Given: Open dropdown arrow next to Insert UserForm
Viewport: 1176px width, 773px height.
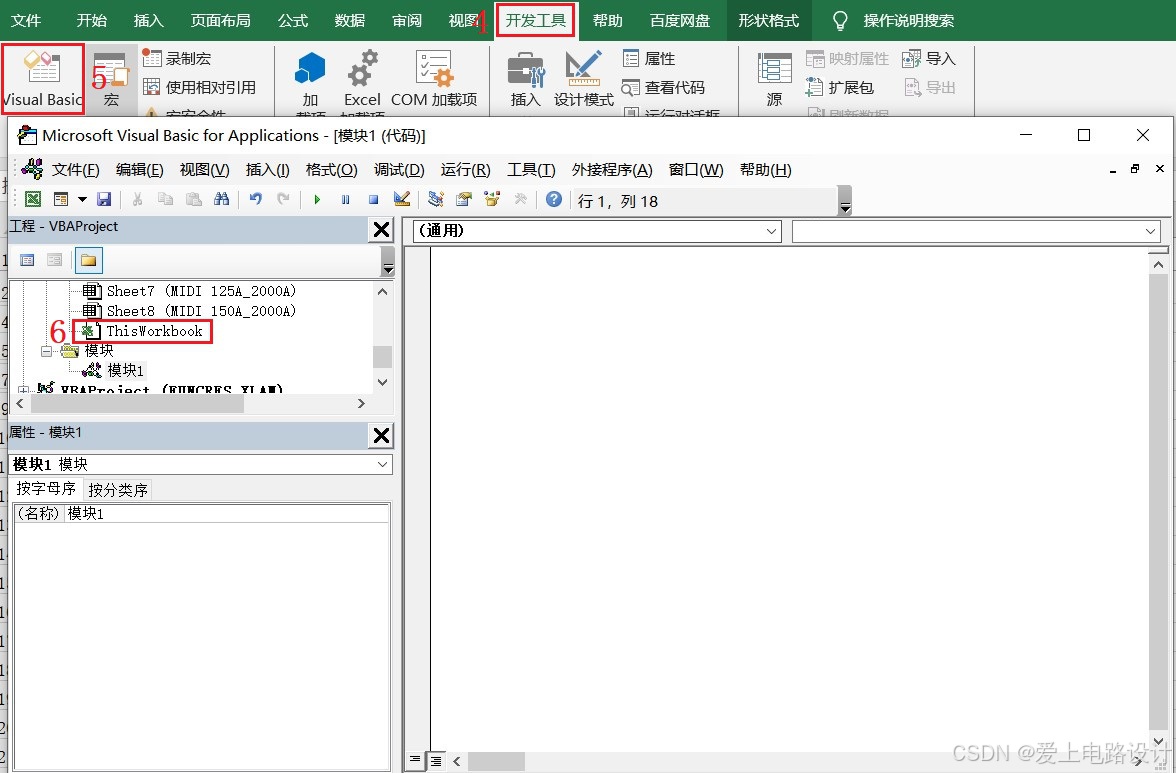Looking at the screenshot, I should coord(82,199).
